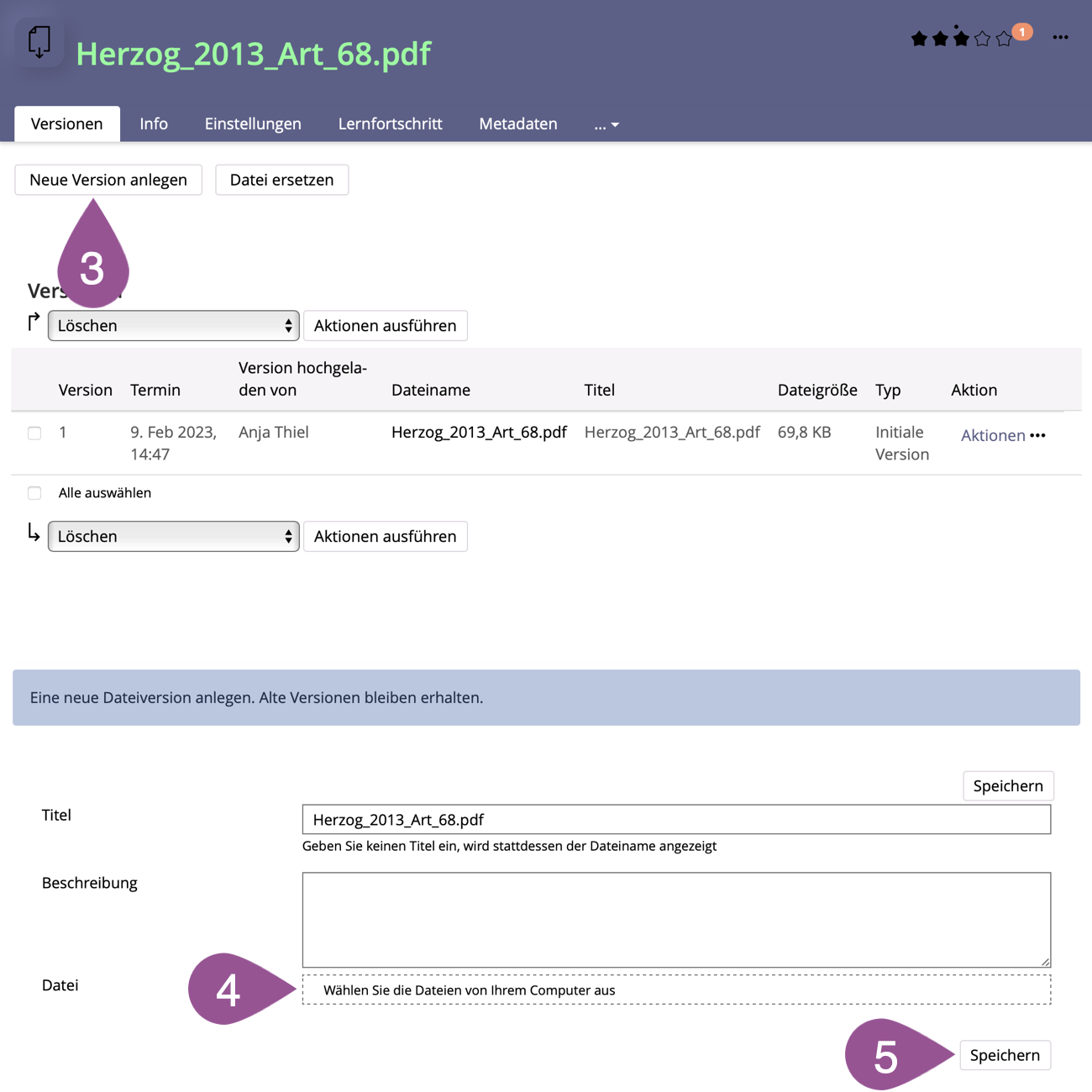Image resolution: width=1092 pixels, height=1092 pixels.
Task: Click the file upload drop zone
Action: 675,990
